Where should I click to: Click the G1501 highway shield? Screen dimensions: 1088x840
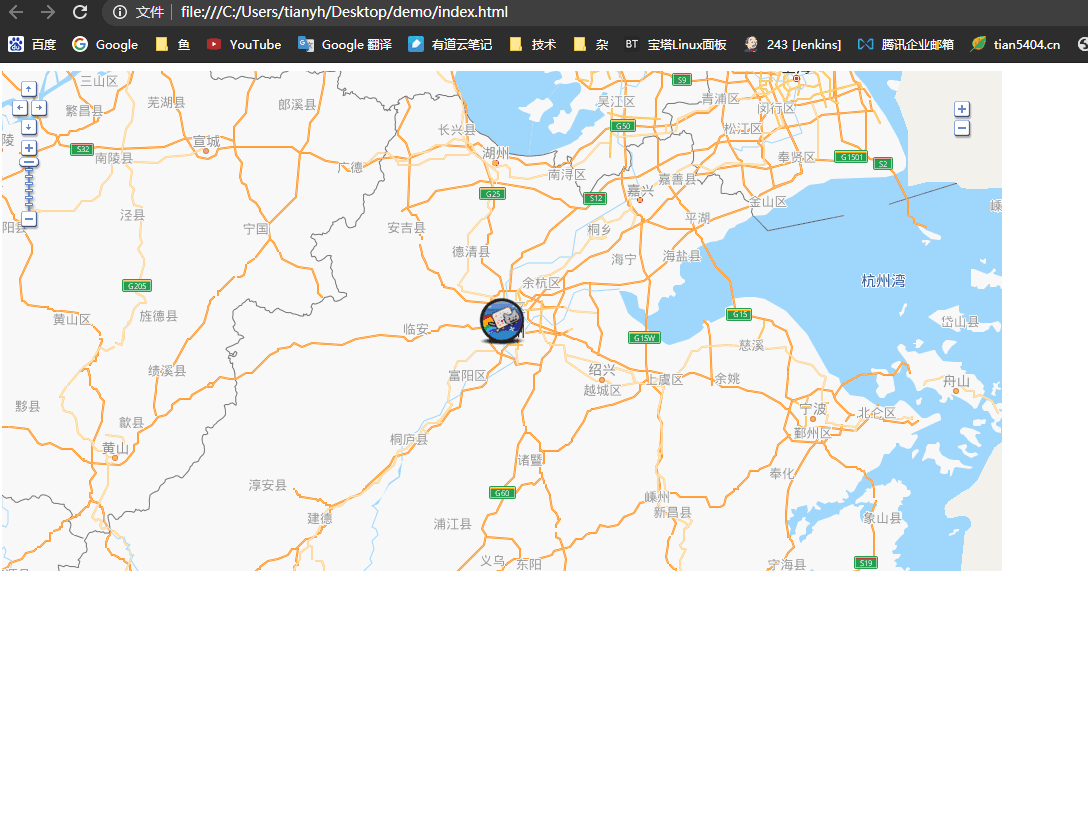851,157
